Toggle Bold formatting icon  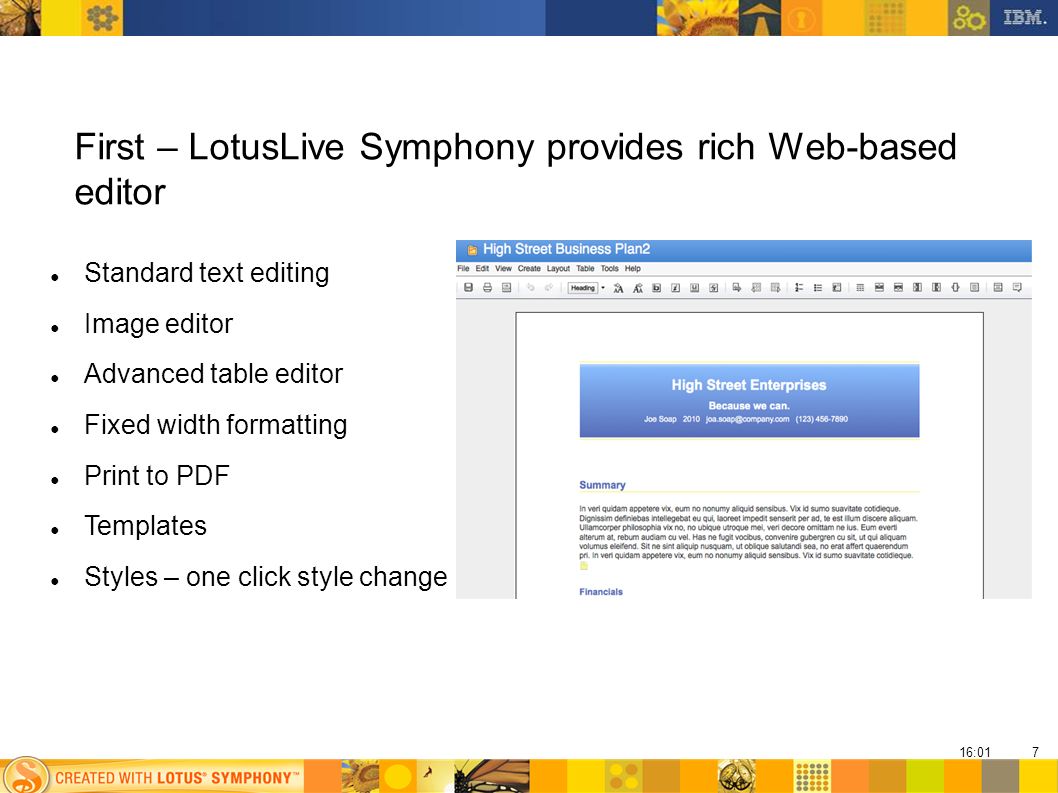click(x=657, y=288)
